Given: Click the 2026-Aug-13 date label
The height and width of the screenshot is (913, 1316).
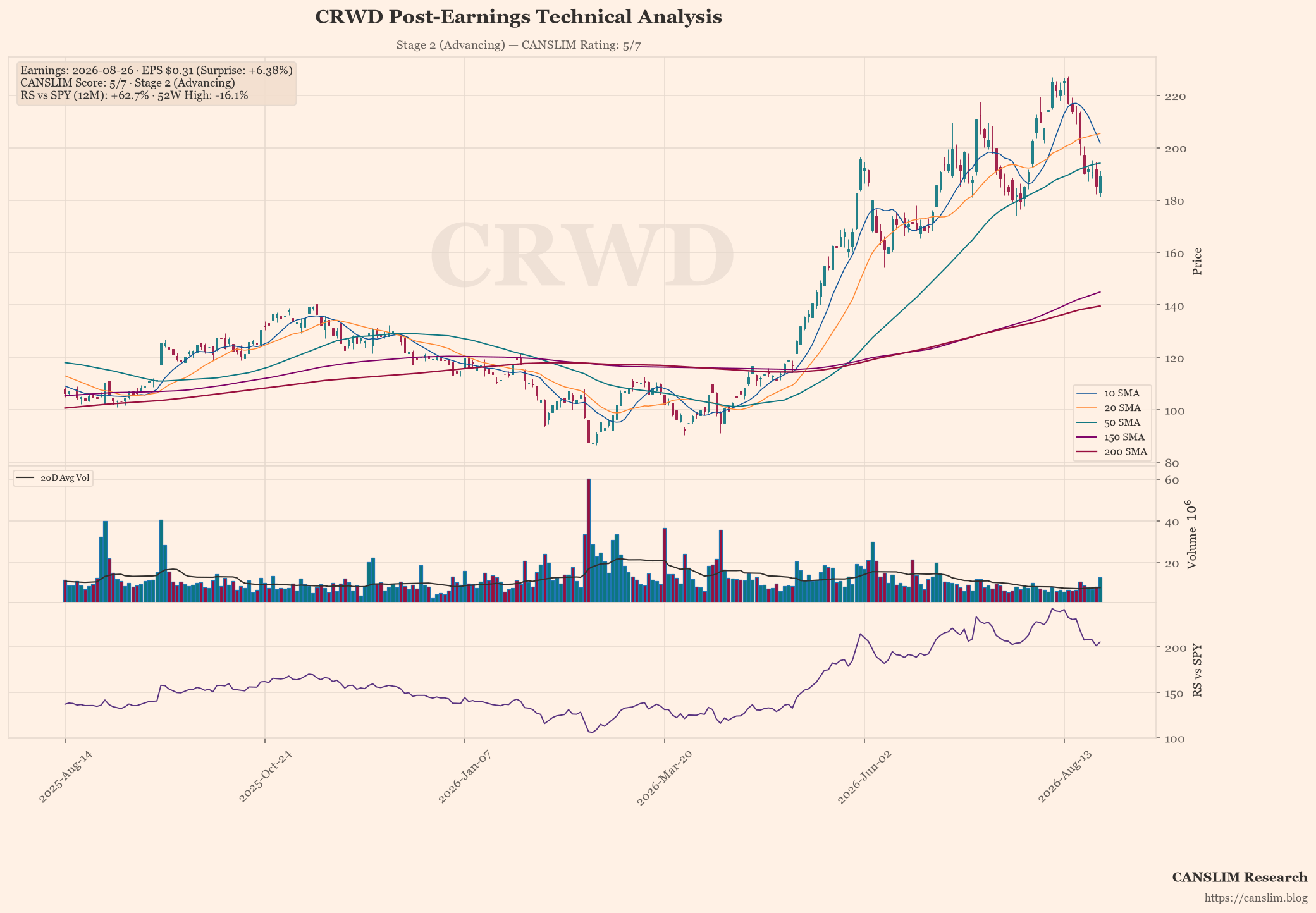Looking at the screenshot, I should tap(1064, 777).
